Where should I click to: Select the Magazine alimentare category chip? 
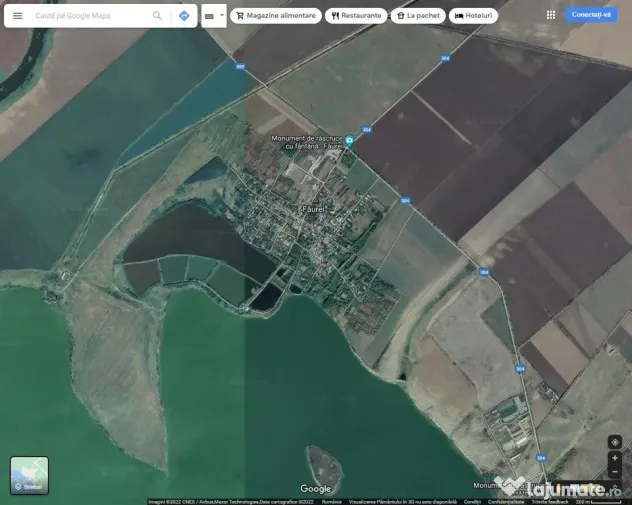[x=276, y=16]
